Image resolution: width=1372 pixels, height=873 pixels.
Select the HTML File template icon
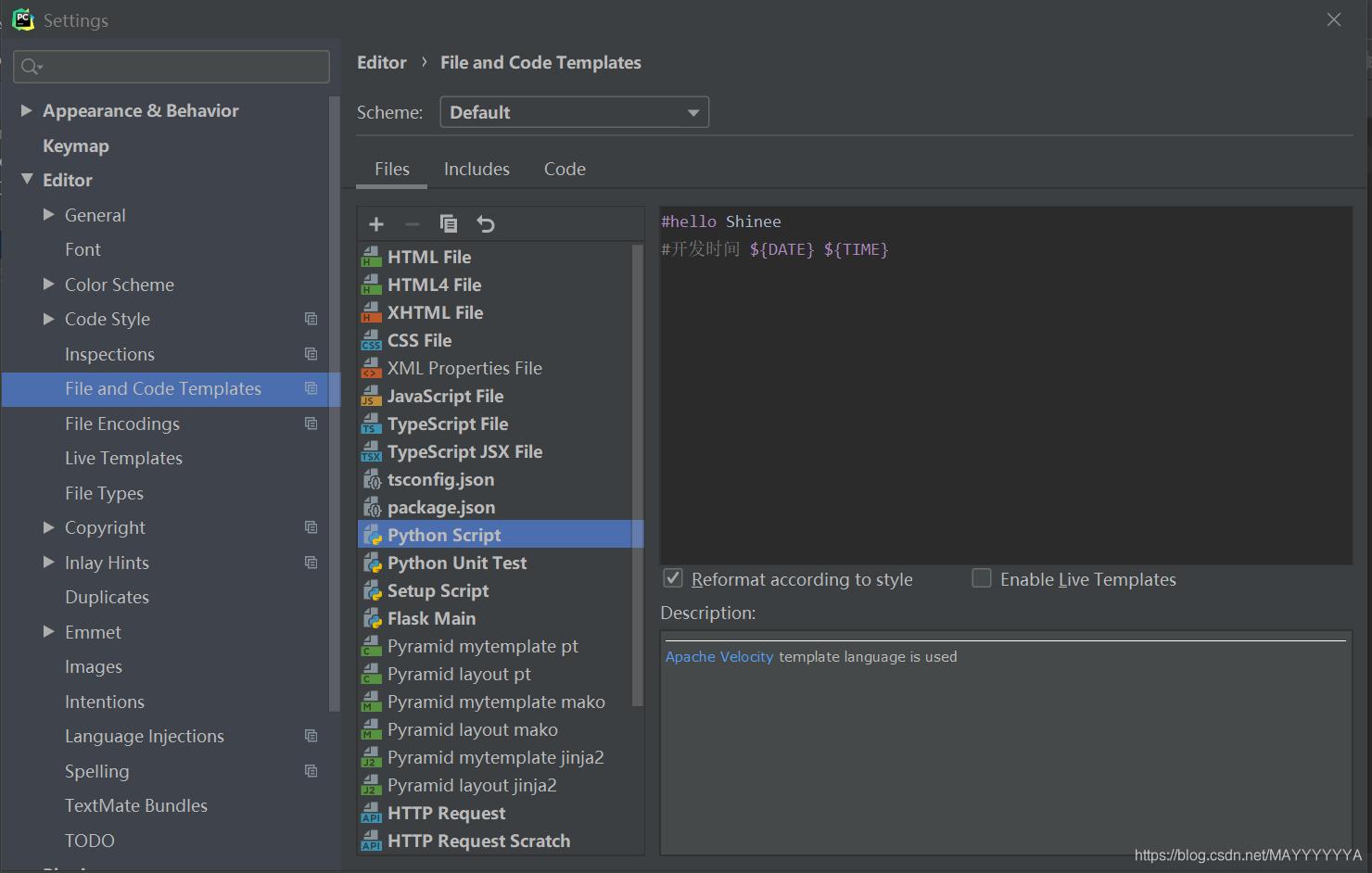click(372, 257)
